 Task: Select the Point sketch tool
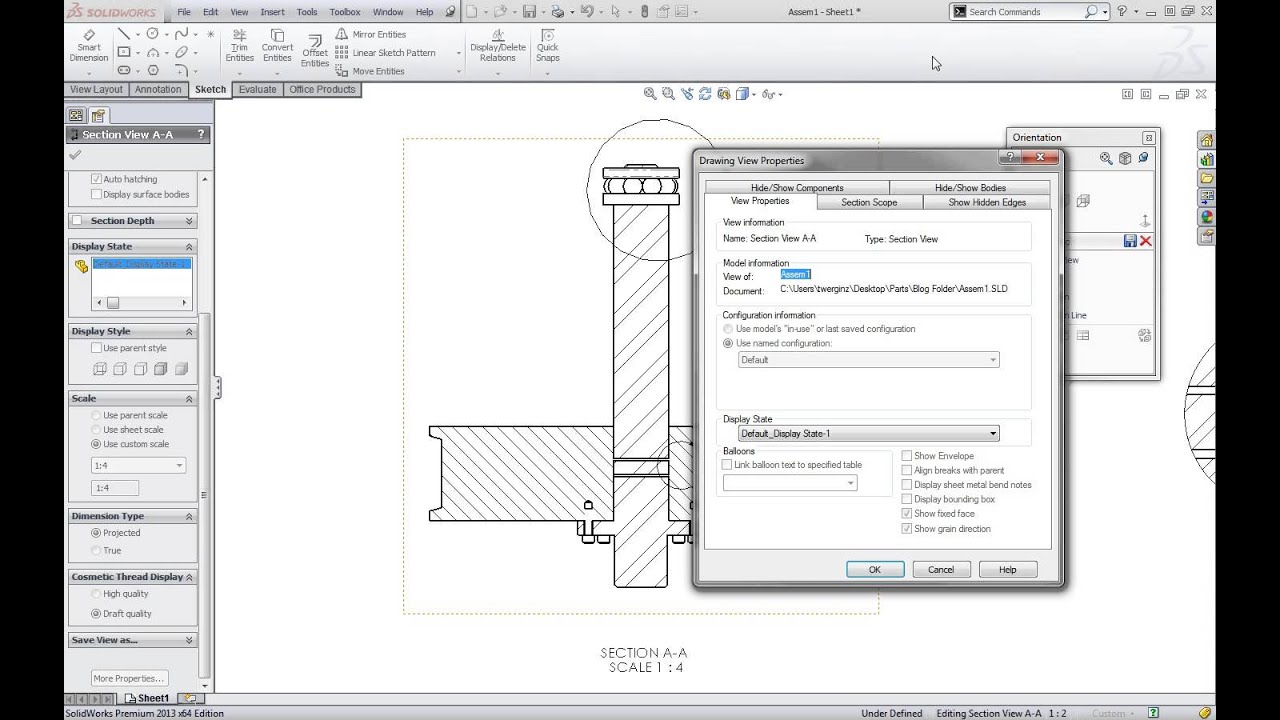210,34
